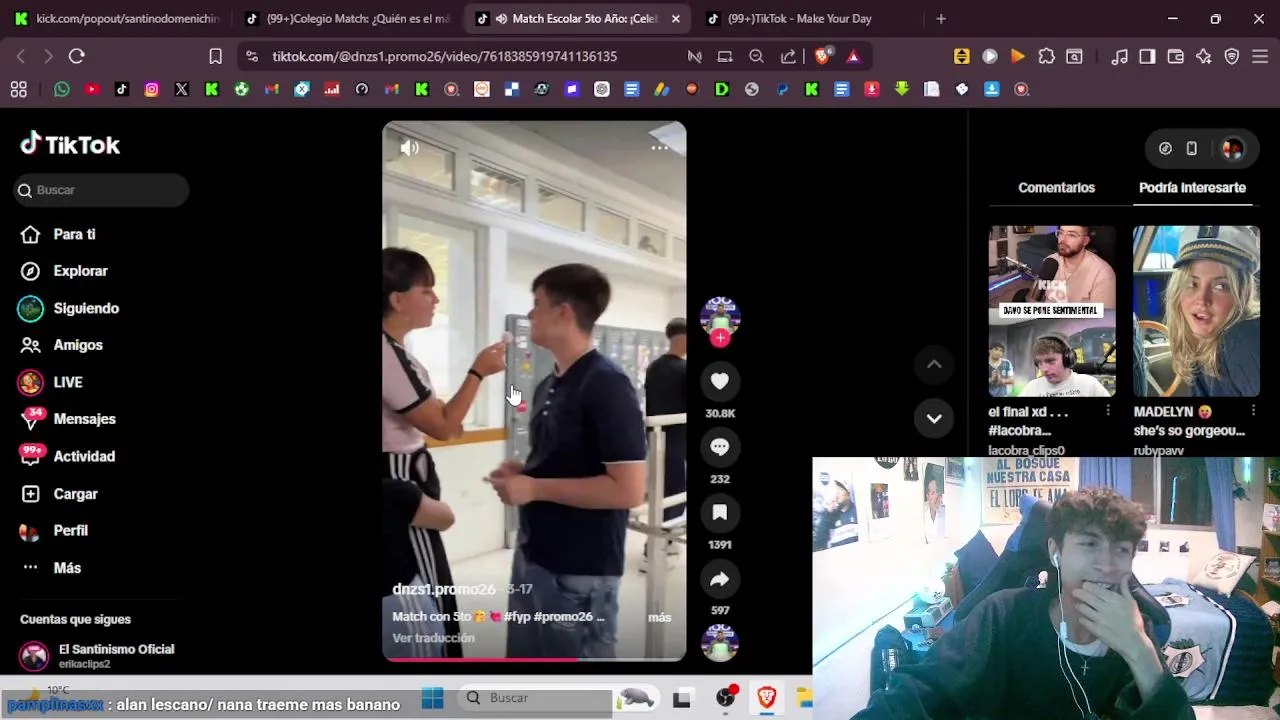Mute the TikTok video sound
The height and width of the screenshot is (720, 1280).
[409, 148]
